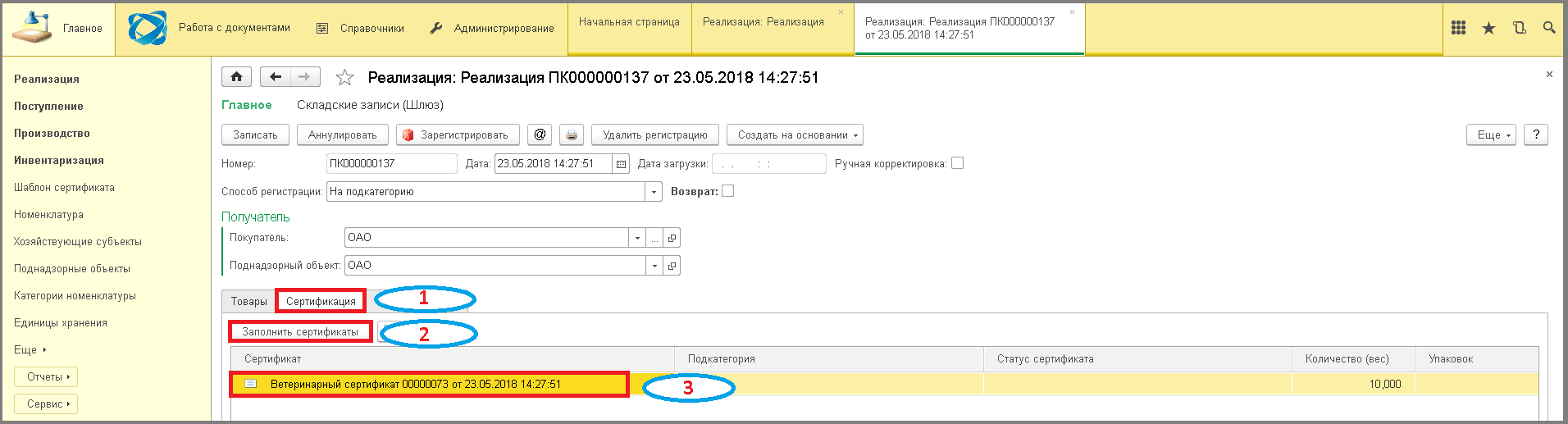Sort by Количество (вес) column header

pos(1353,359)
